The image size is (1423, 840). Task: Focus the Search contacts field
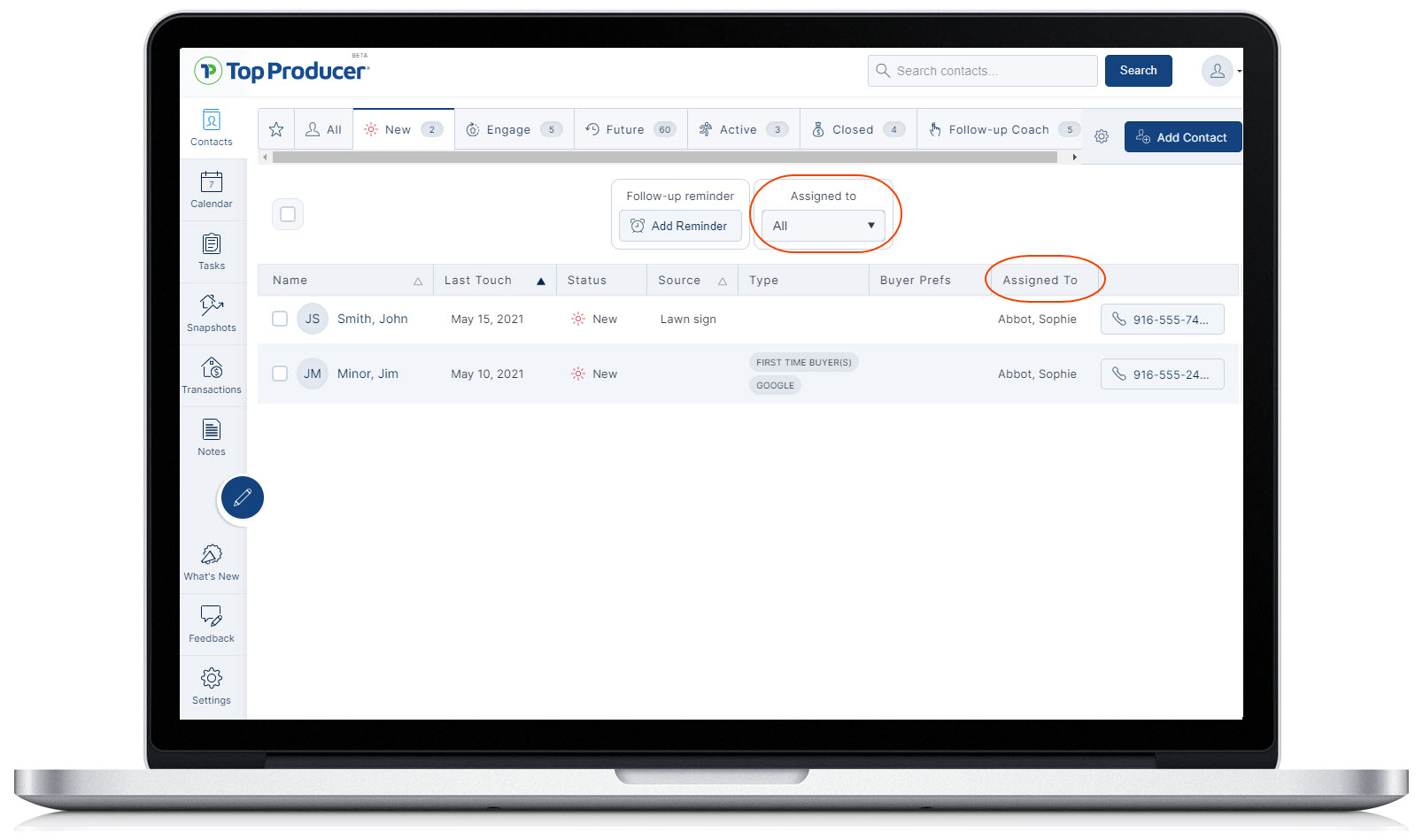click(x=983, y=71)
